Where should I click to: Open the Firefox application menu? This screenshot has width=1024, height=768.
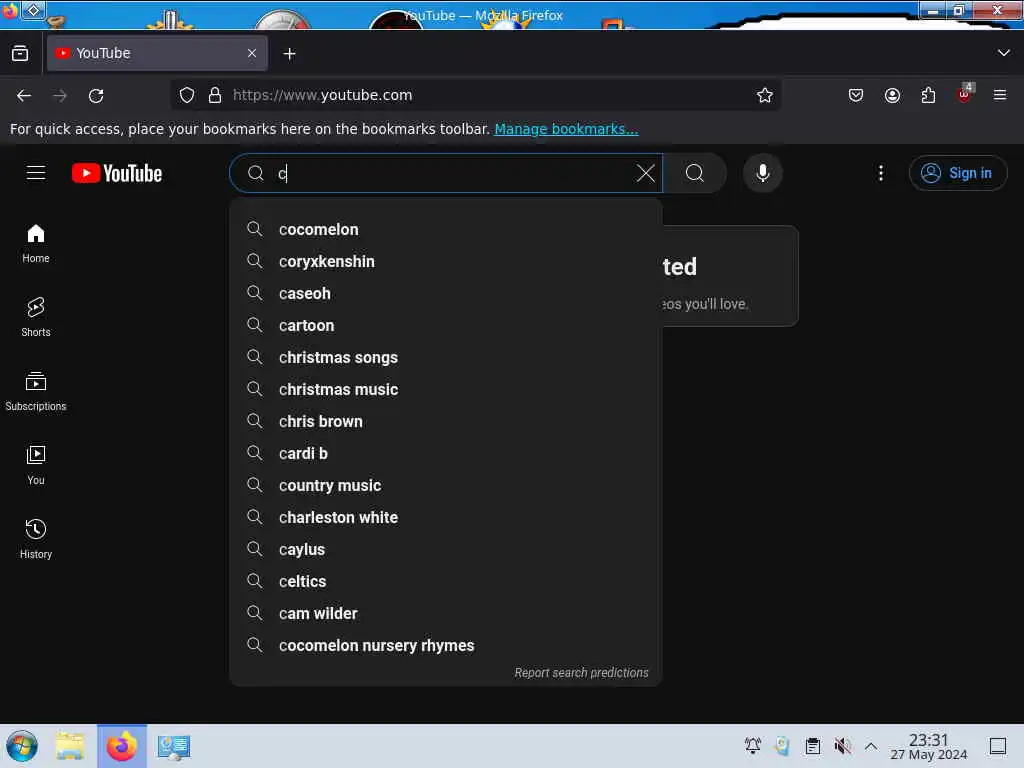(x=1000, y=95)
